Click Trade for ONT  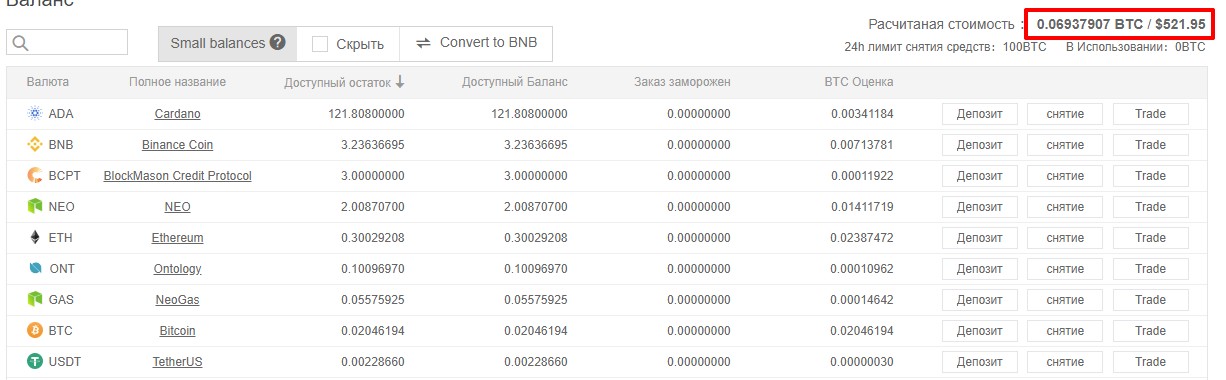click(x=1151, y=269)
